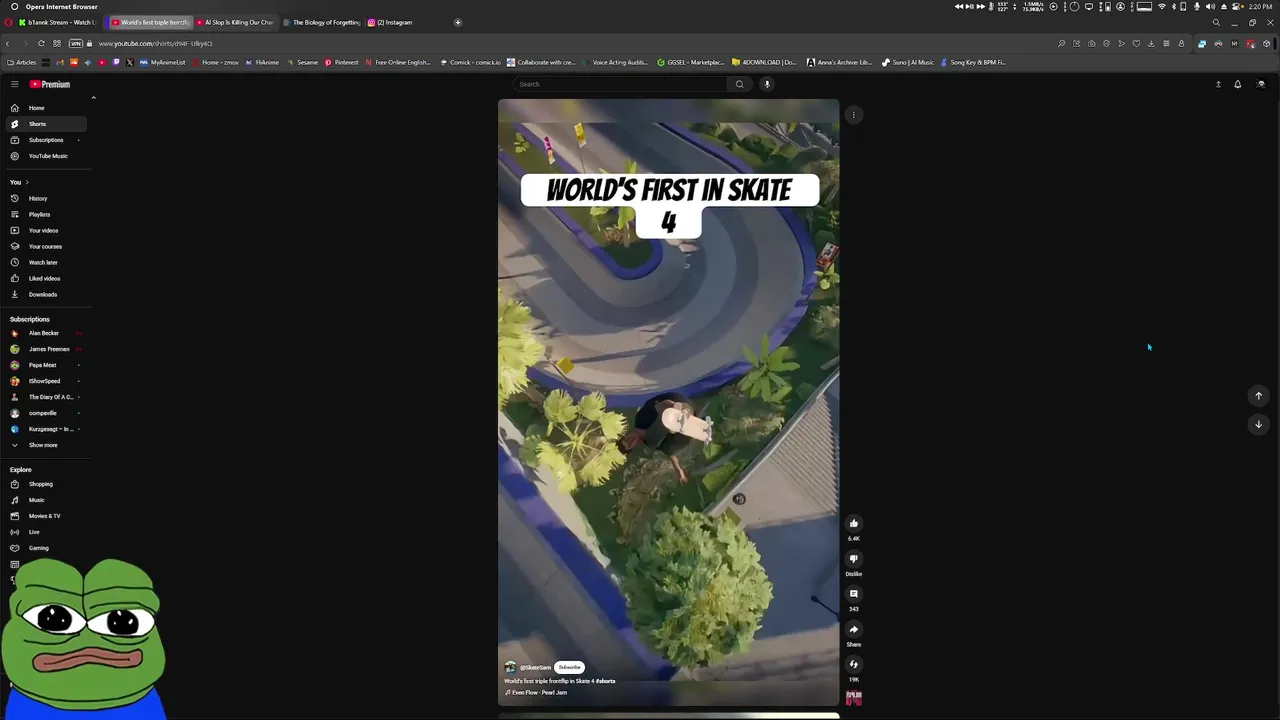Open Gaming in Explore
The width and height of the screenshot is (1280, 720).
45,548
